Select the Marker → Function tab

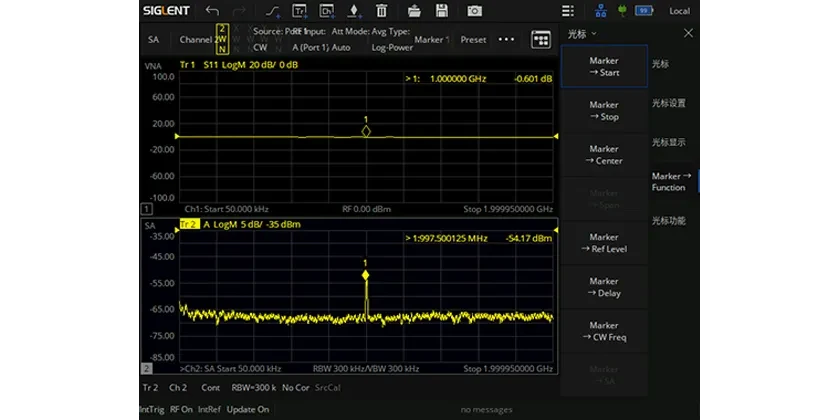[672, 182]
